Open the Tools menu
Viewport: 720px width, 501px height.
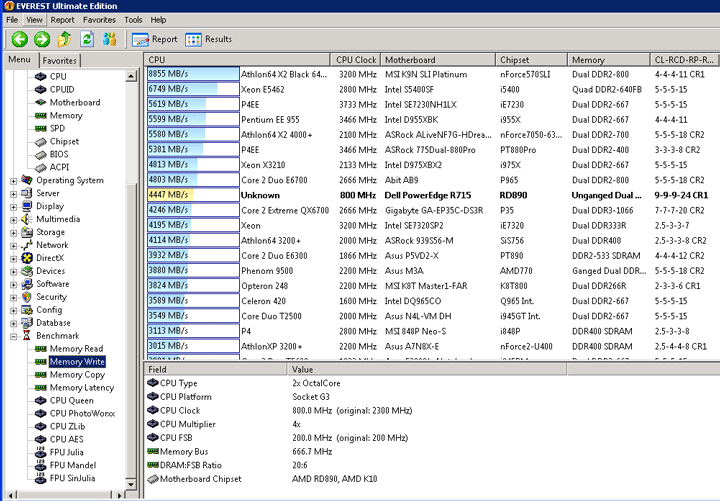133,20
